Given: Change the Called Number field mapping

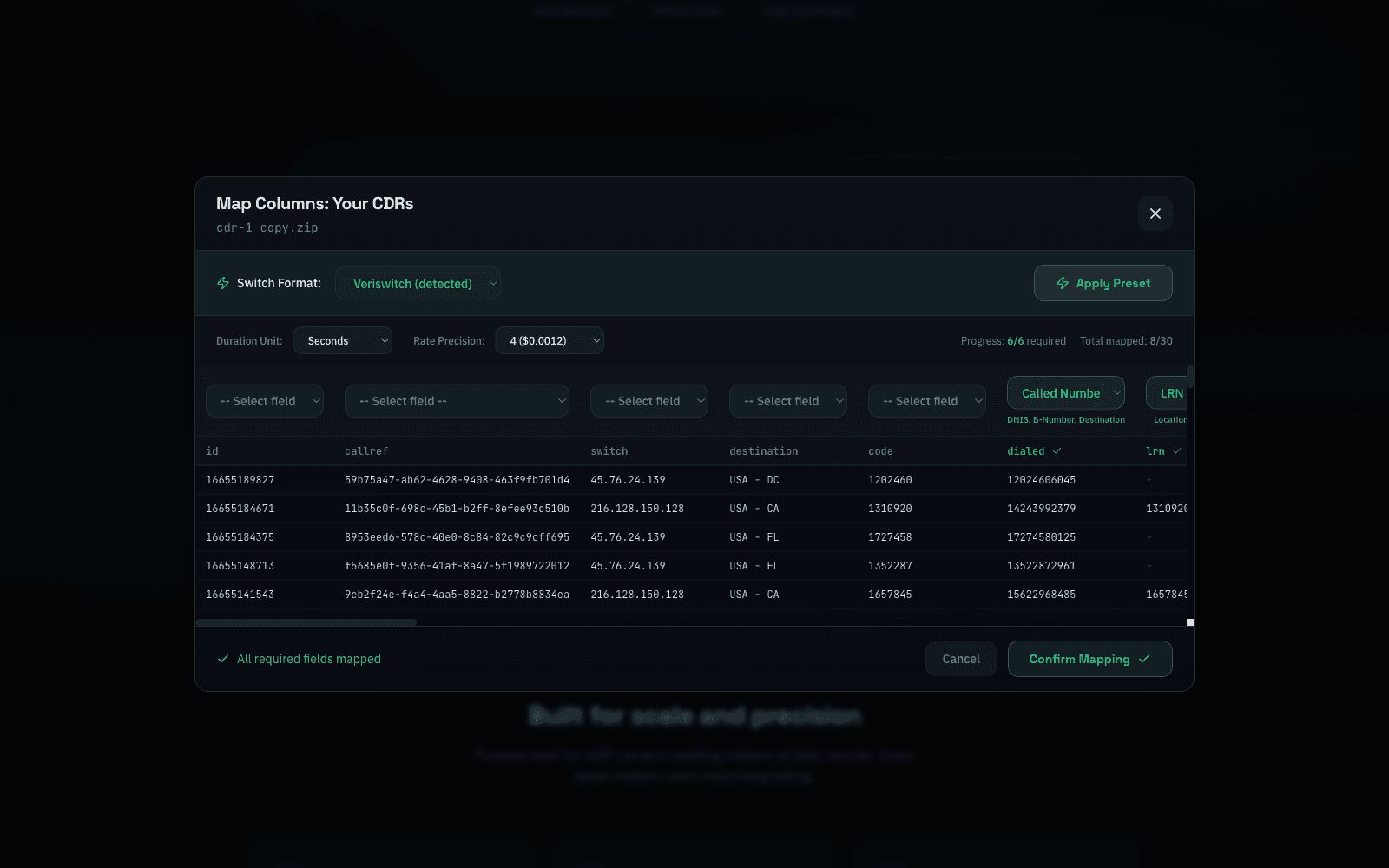Looking at the screenshot, I should pos(1065,393).
